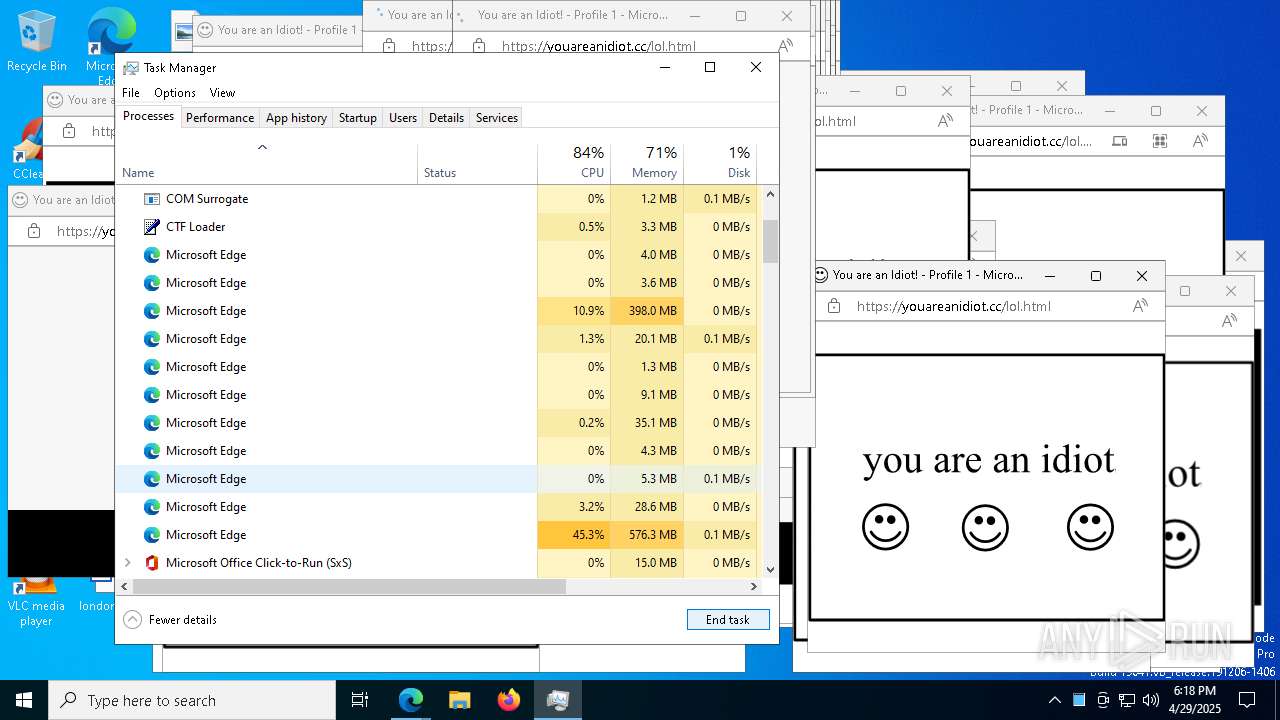Switch to the Performance tab
Screen dimensions: 1280x720
pos(220,117)
